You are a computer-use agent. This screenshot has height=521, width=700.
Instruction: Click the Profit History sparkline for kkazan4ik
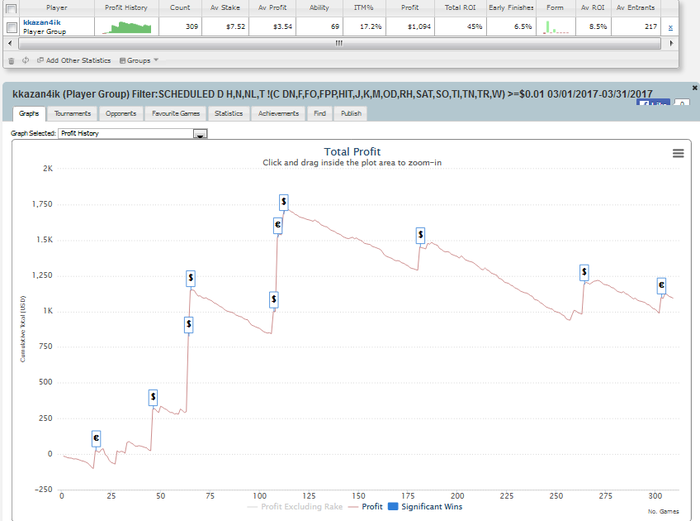[x=127, y=27]
